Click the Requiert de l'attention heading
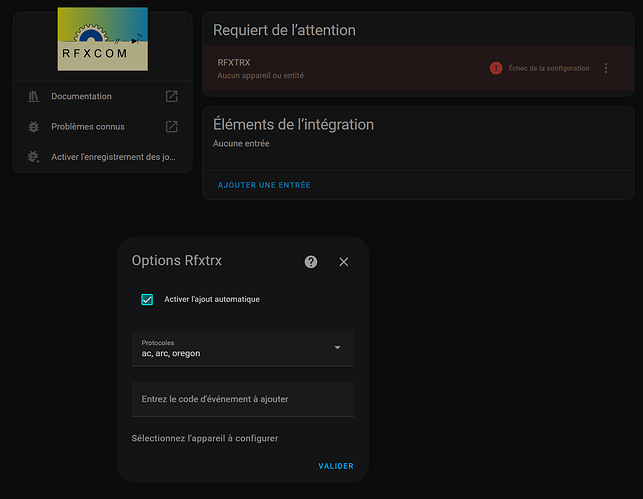Viewport: 643px width, 499px height. 284,30
